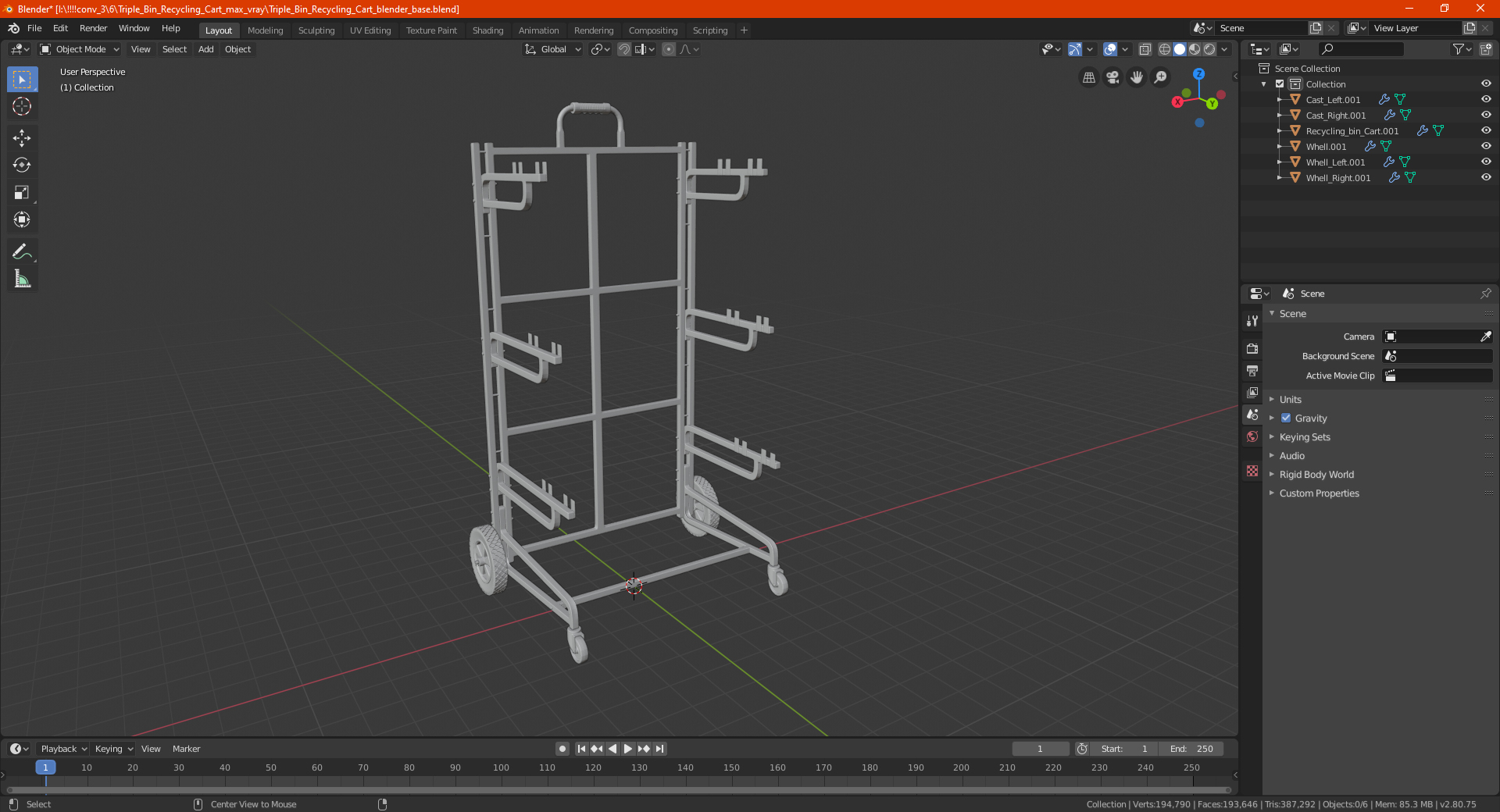Click the pan view hand icon
The height and width of the screenshot is (812, 1500).
pos(1137,77)
